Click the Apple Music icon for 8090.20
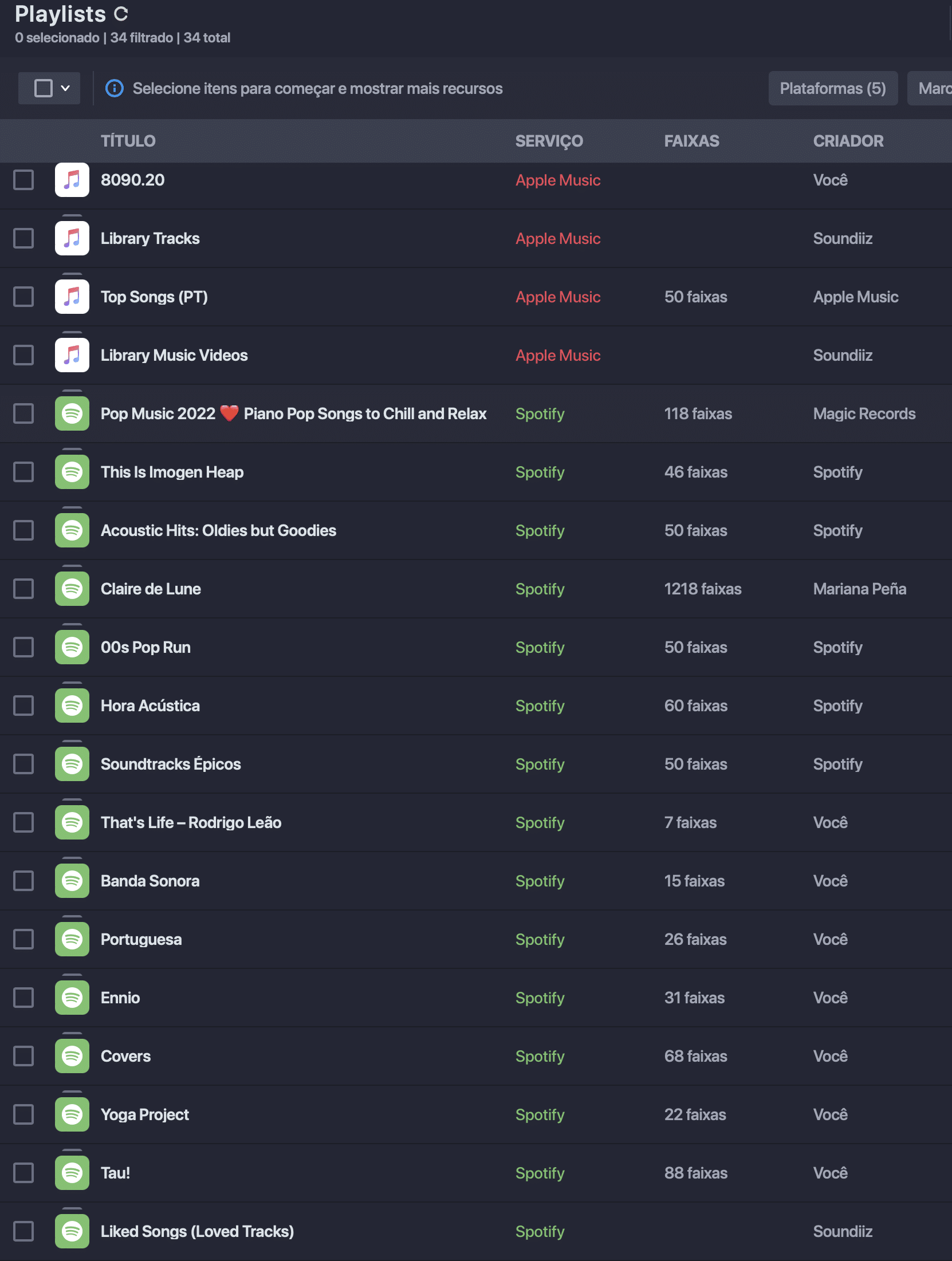This screenshot has width=952, height=1261. point(72,180)
